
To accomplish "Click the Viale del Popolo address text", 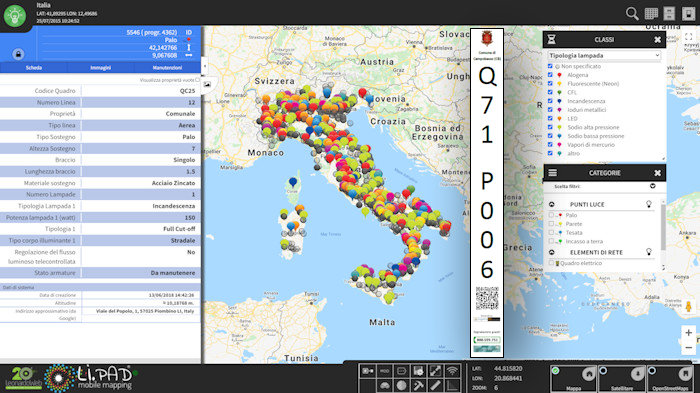I will pos(145,311).
